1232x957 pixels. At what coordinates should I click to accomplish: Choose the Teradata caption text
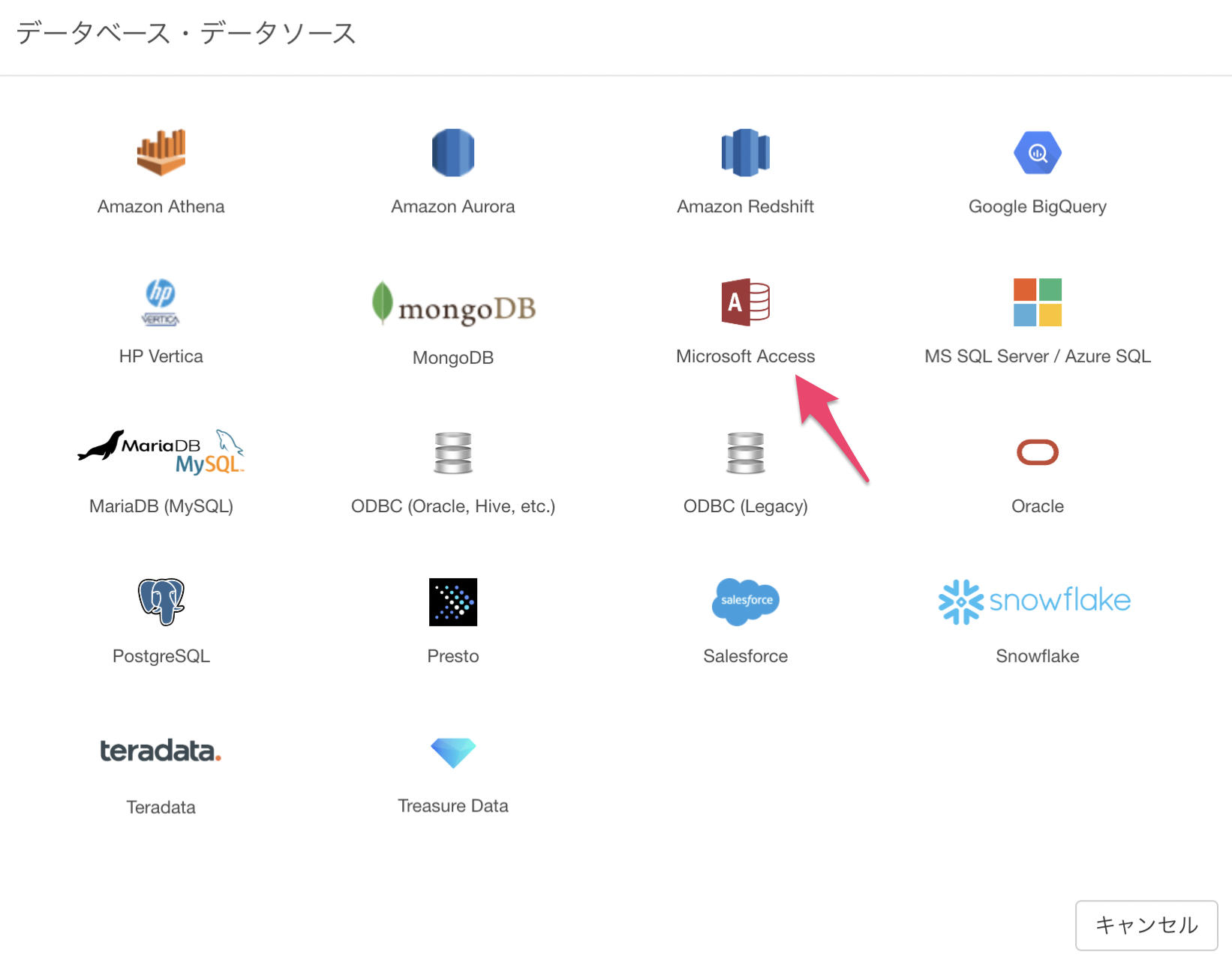click(161, 807)
